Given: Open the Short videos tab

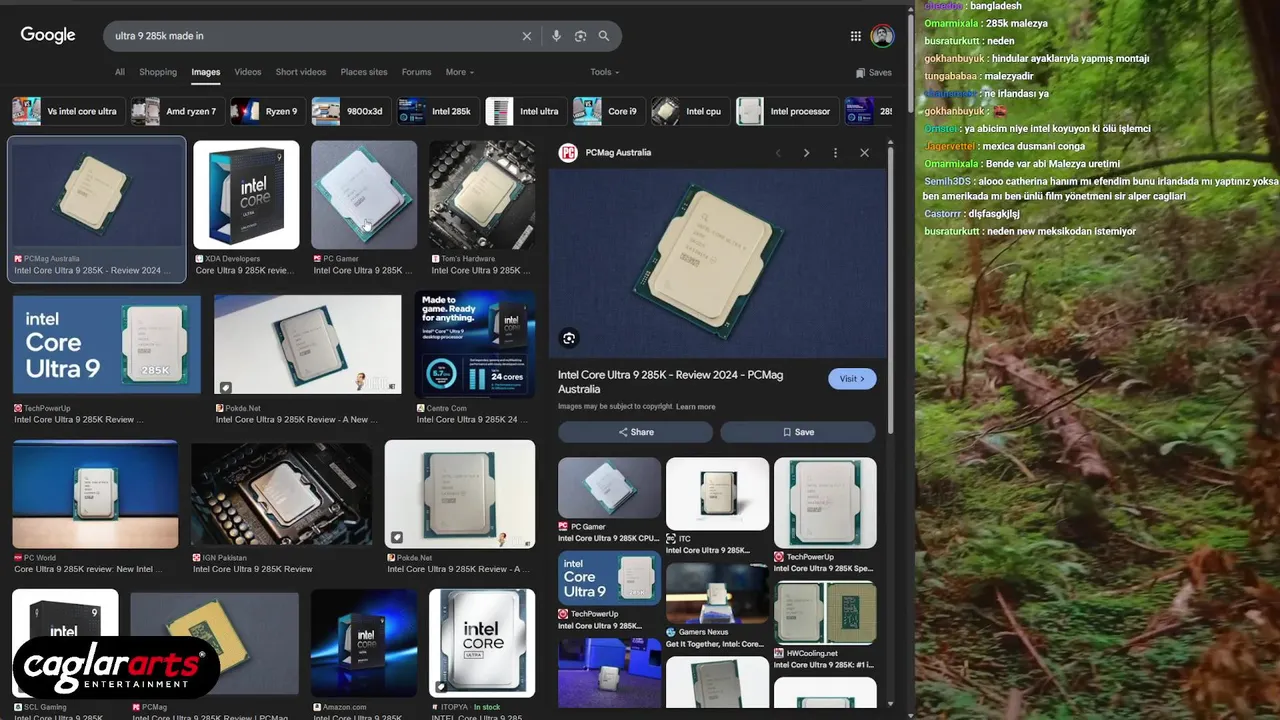Looking at the screenshot, I should pos(301,72).
